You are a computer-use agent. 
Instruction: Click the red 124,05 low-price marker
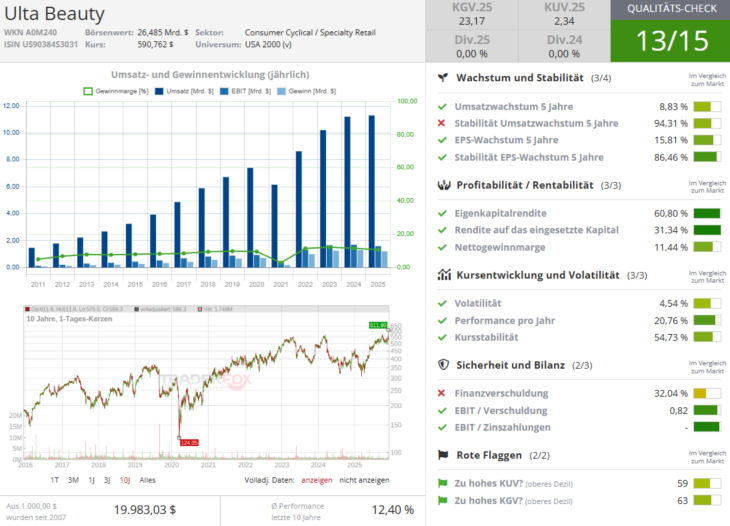tap(188, 441)
